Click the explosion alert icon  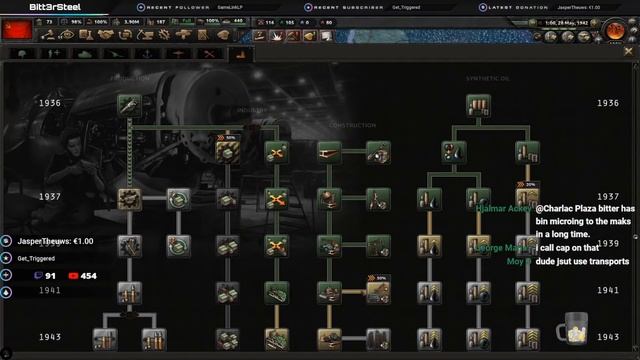click(277, 36)
